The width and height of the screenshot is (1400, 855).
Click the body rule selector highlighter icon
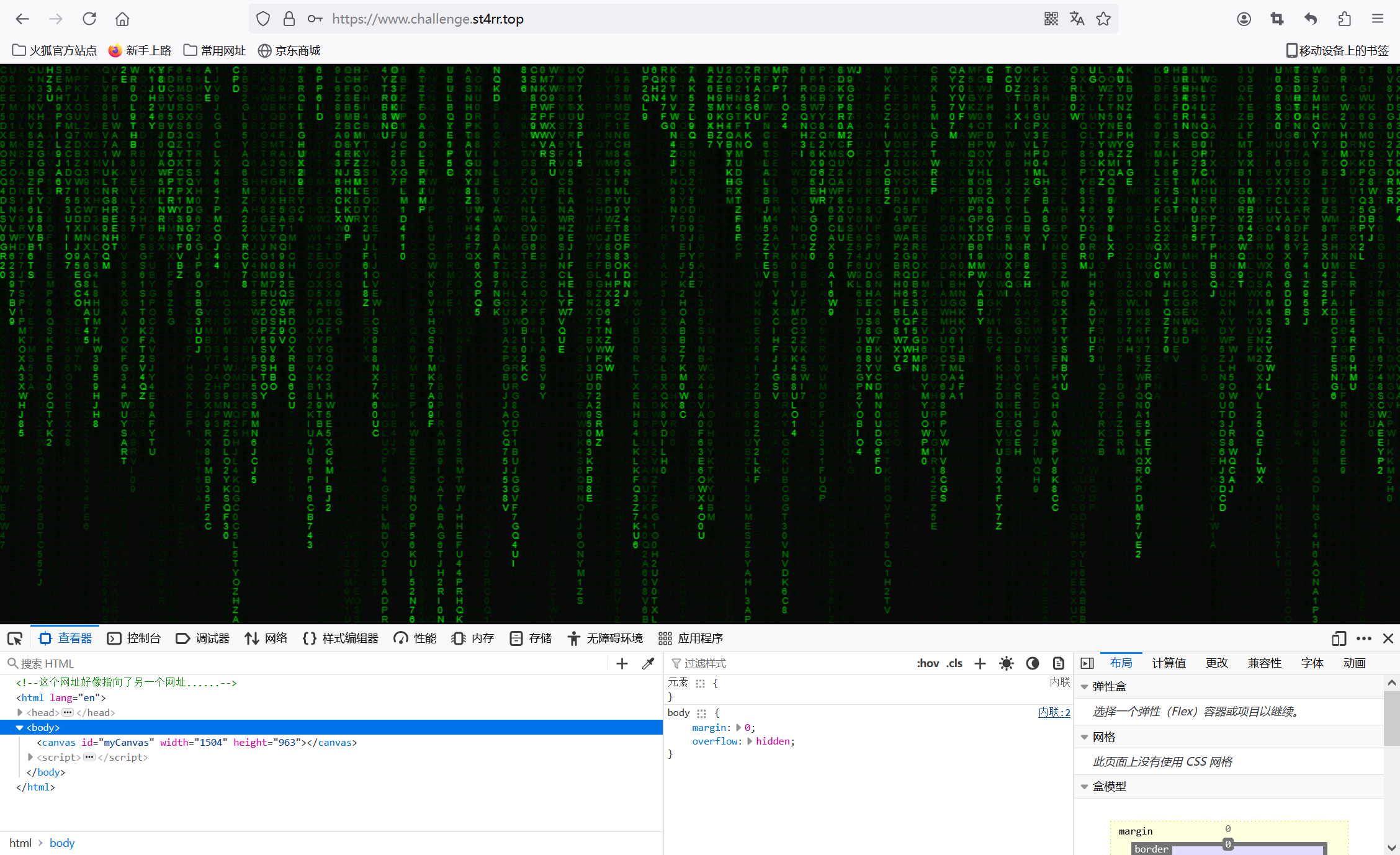point(702,714)
